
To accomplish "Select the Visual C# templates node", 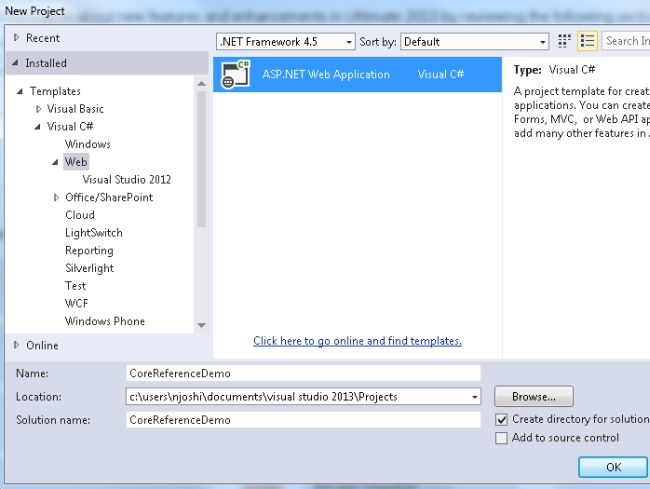I will point(70,126).
